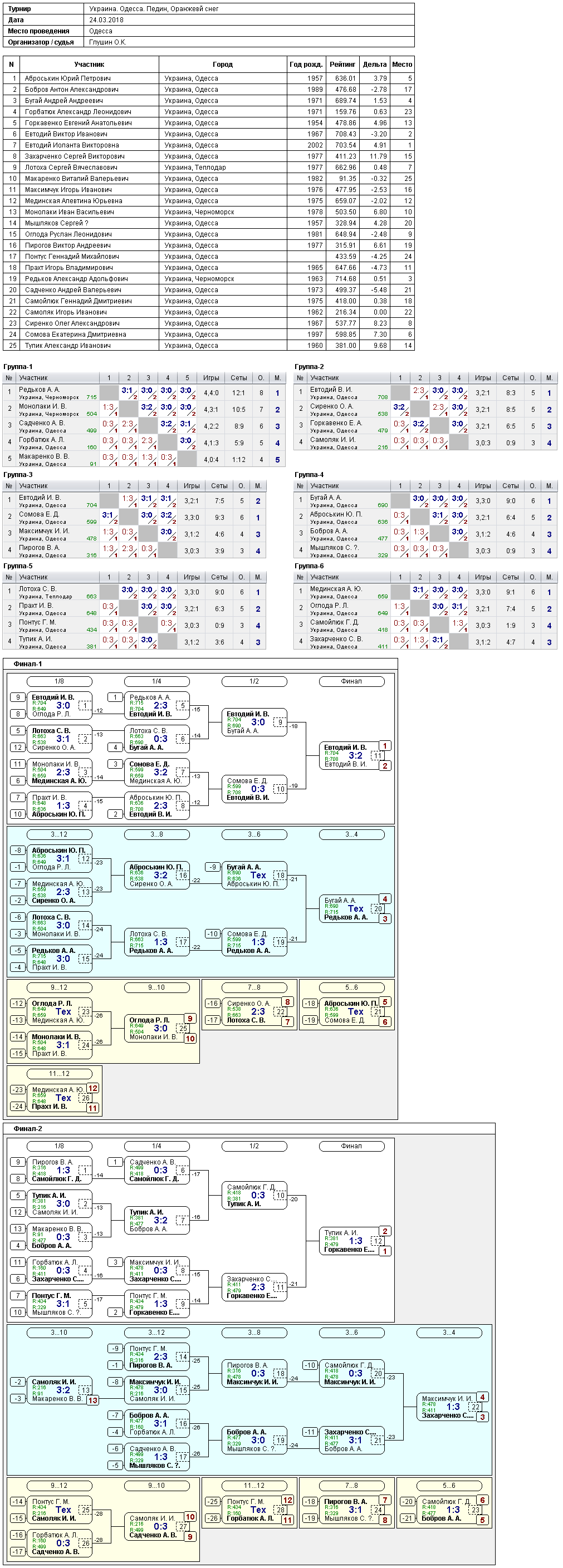Click "Мединская А. Ю." in Группа-6 table

point(336,588)
